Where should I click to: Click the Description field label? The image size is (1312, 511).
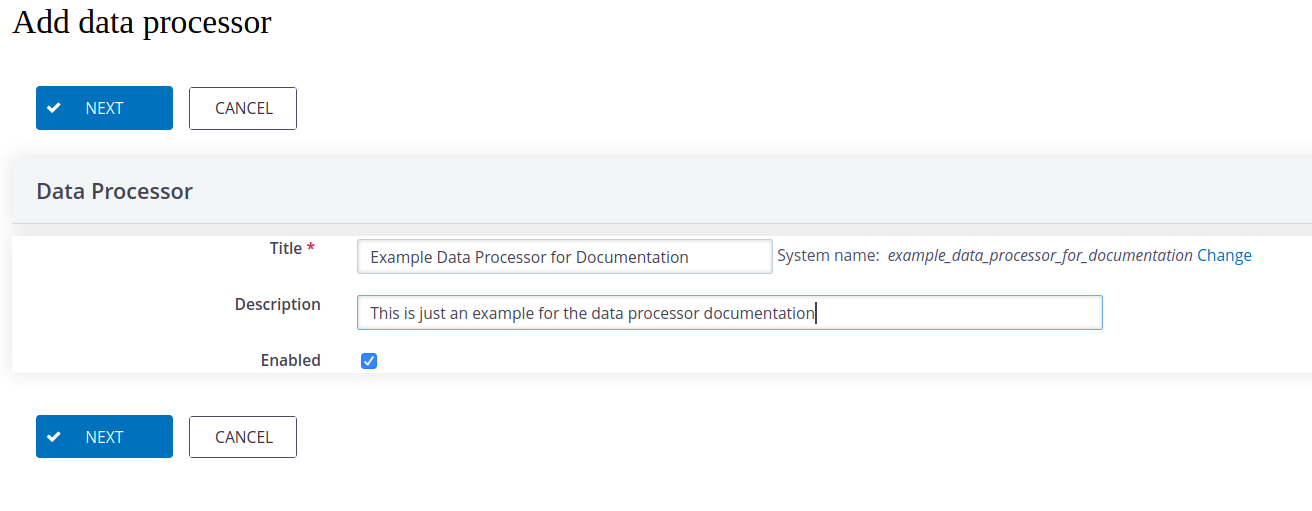[278, 304]
